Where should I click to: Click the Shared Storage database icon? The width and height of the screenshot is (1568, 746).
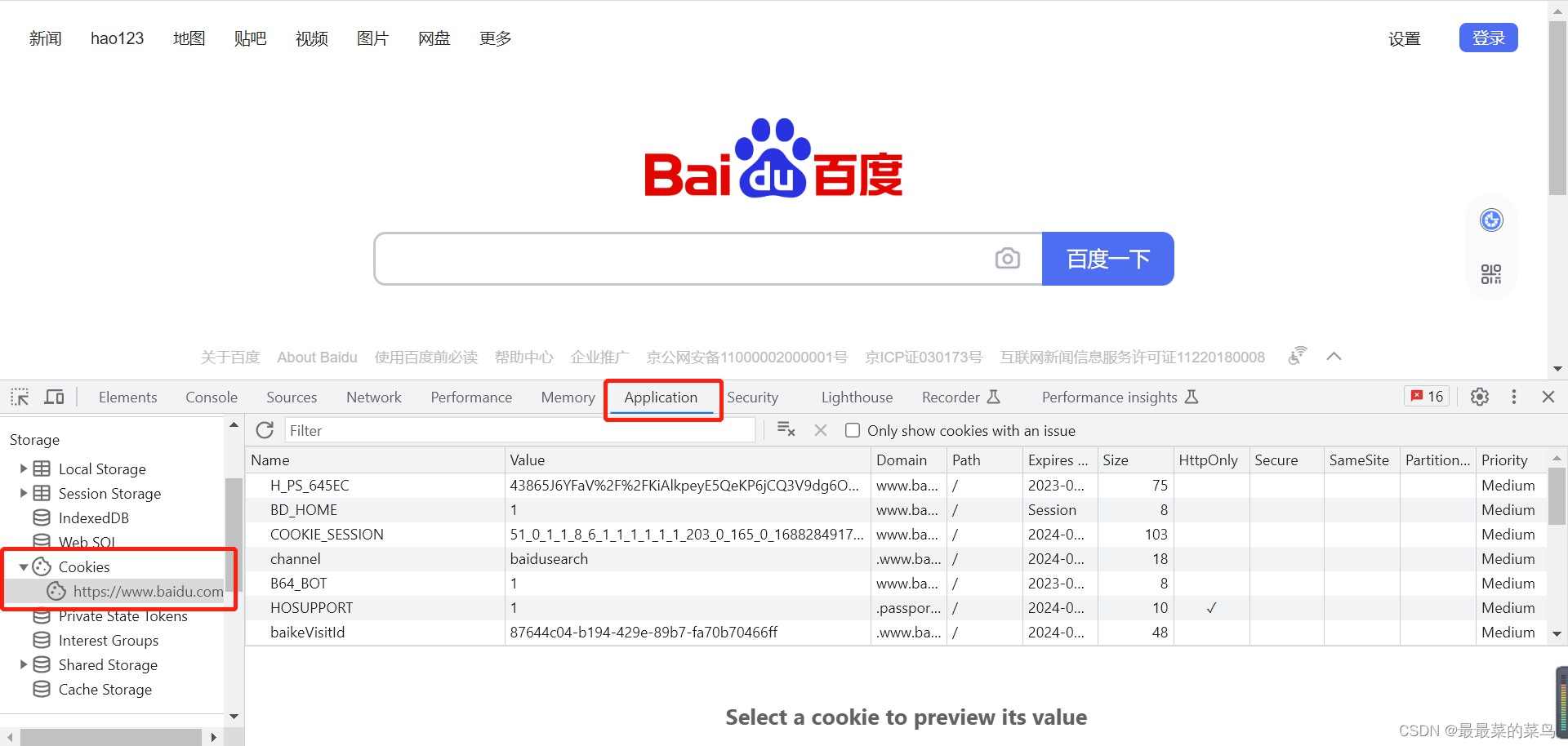coord(42,664)
